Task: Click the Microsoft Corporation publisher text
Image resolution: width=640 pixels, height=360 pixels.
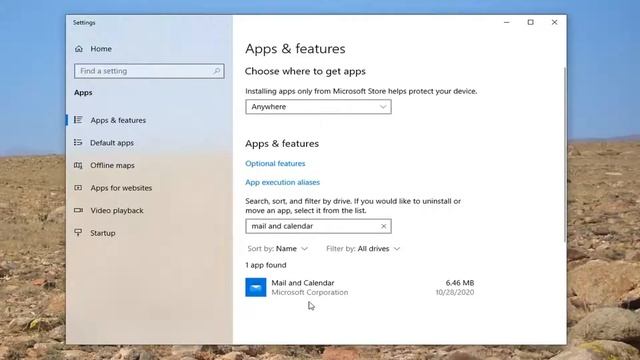Action: (310, 292)
